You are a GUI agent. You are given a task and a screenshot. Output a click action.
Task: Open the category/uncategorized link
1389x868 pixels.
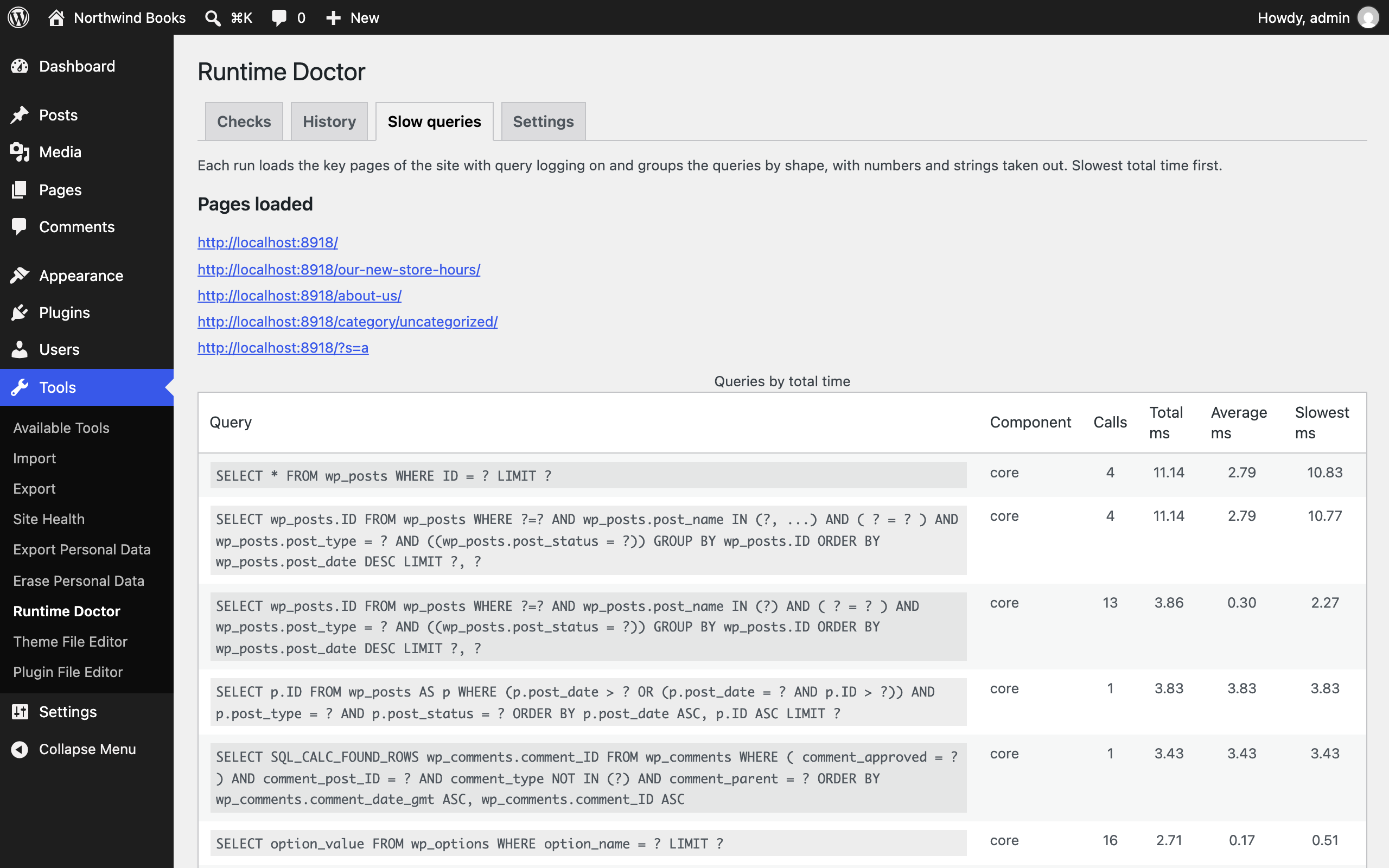tap(347, 322)
